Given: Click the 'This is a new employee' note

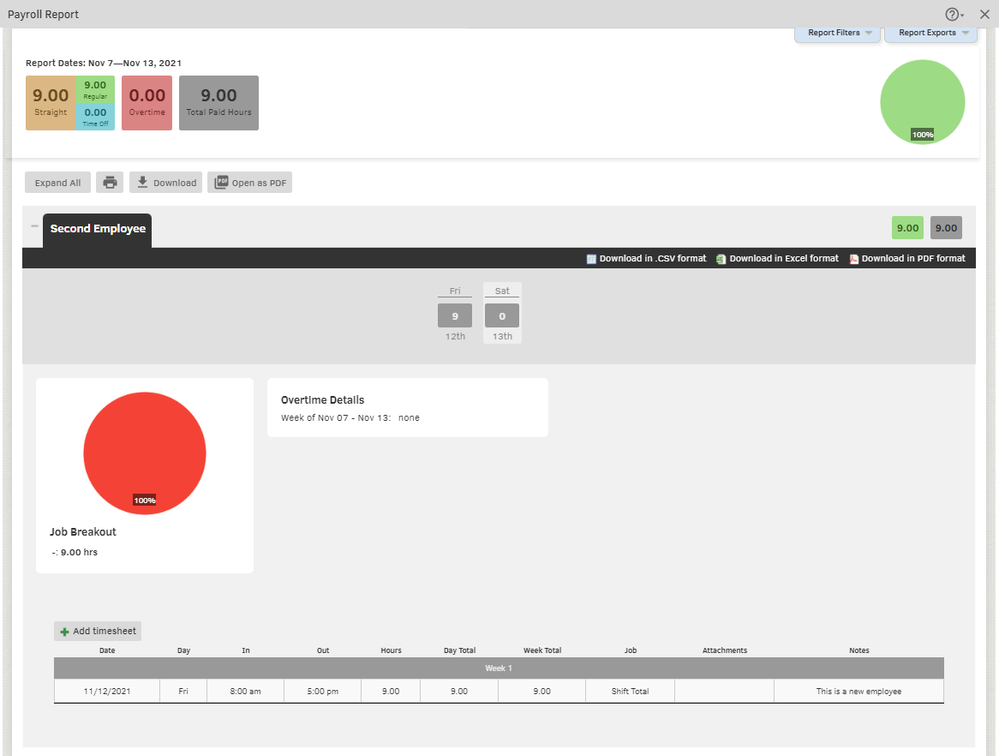Looking at the screenshot, I should click(859, 691).
